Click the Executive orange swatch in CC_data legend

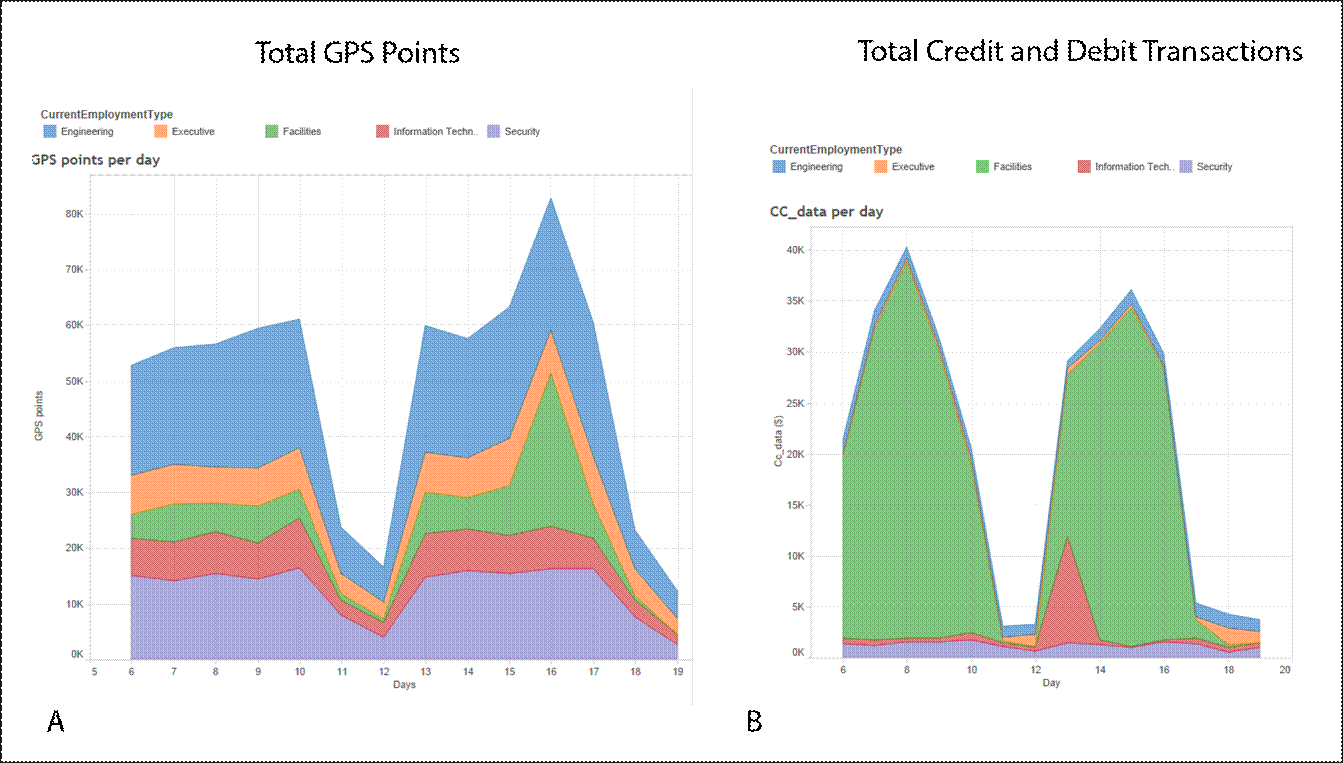pos(881,167)
